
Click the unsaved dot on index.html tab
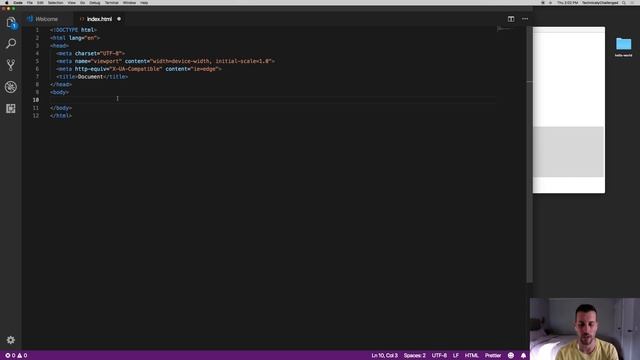point(119,19)
